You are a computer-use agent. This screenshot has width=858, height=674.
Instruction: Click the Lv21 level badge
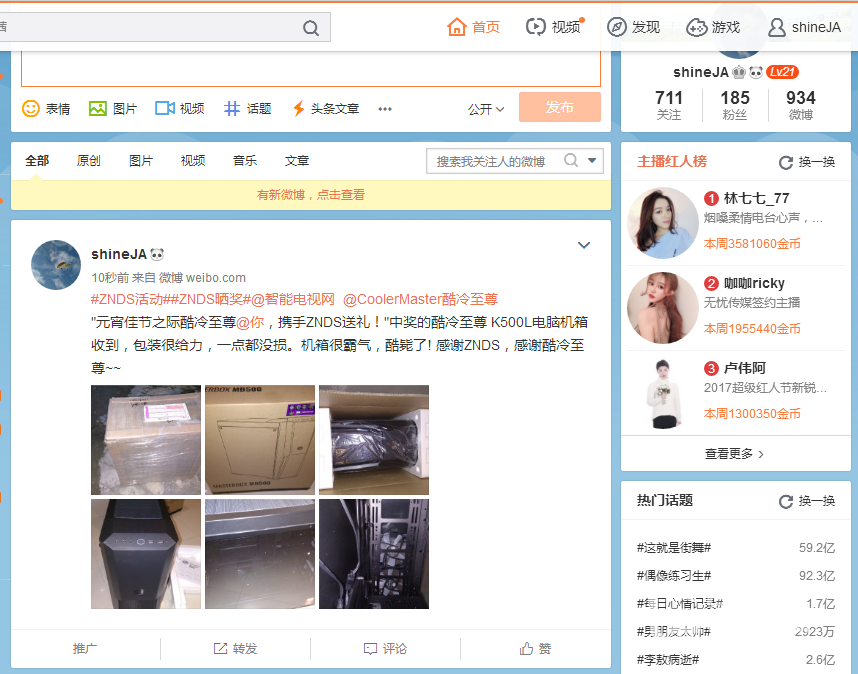click(x=782, y=72)
